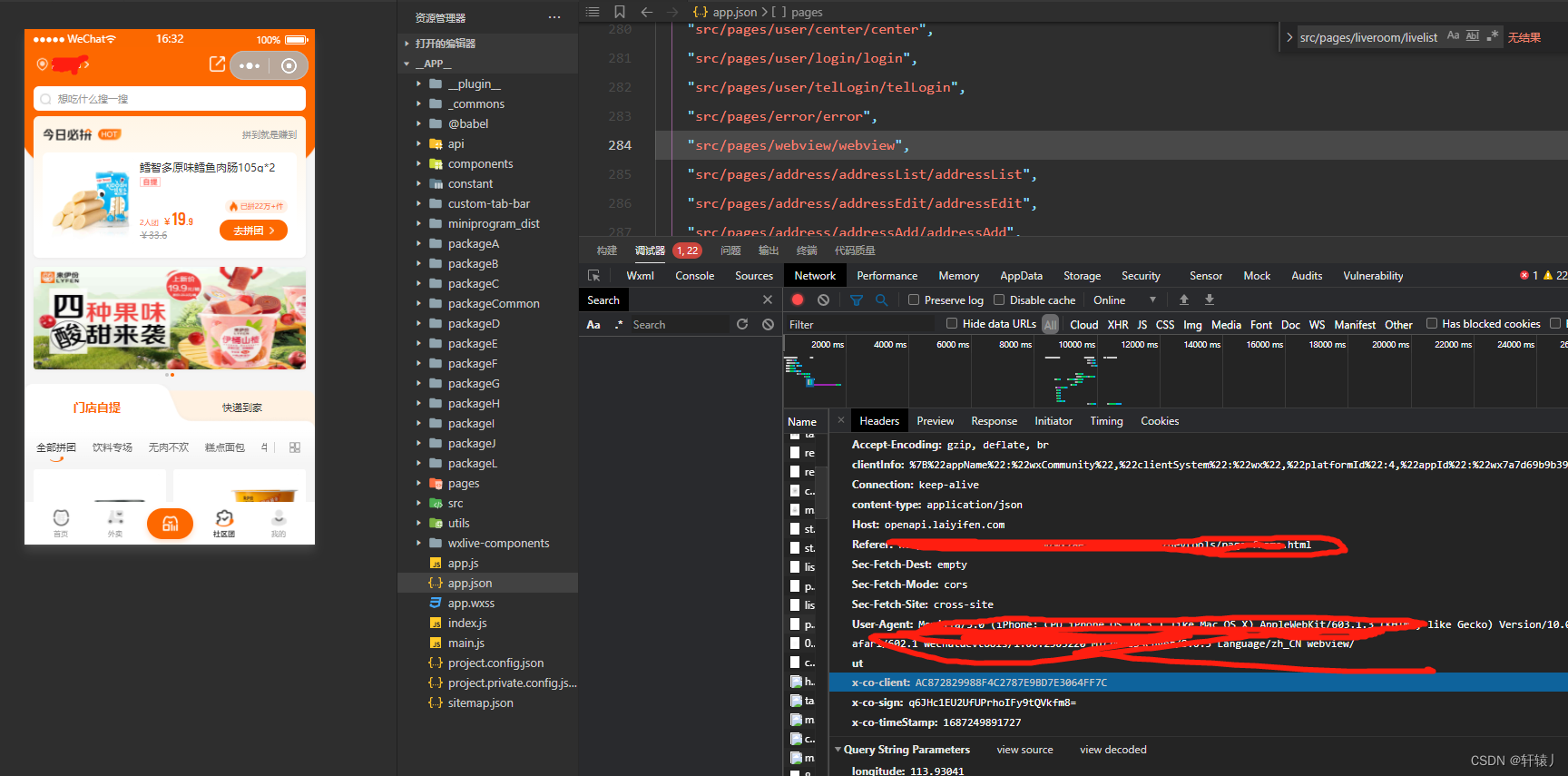Open the editor outline list icon
Viewport: 1568px width, 776px height.
(593, 12)
